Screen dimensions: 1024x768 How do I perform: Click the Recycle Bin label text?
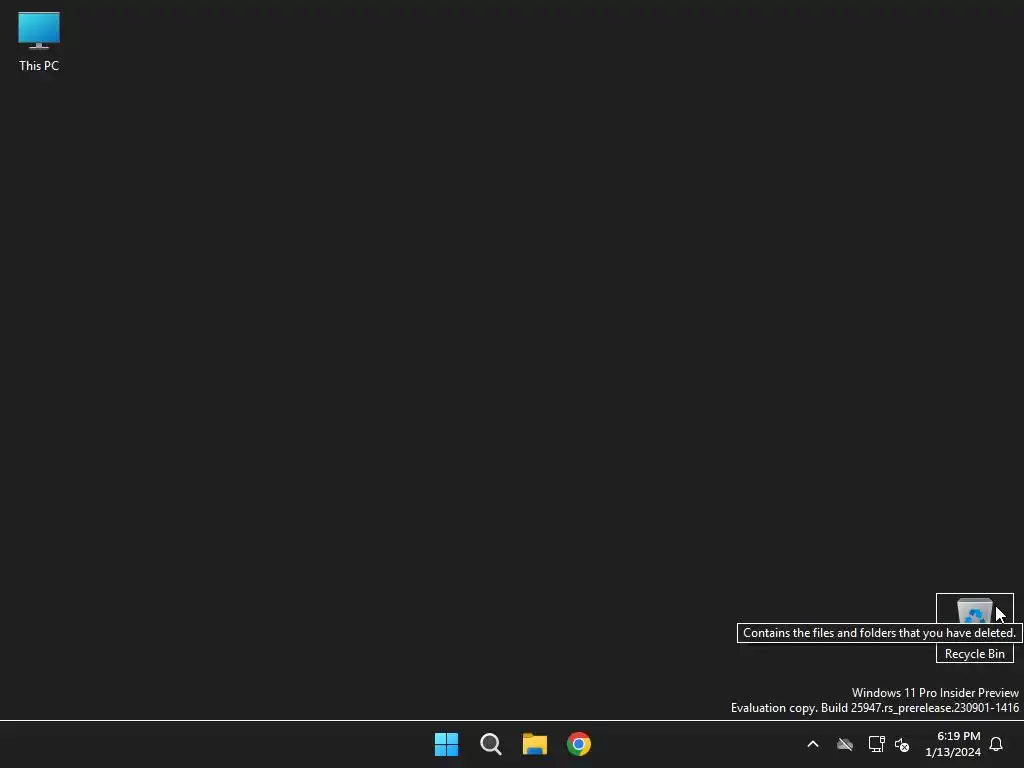[x=974, y=654]
